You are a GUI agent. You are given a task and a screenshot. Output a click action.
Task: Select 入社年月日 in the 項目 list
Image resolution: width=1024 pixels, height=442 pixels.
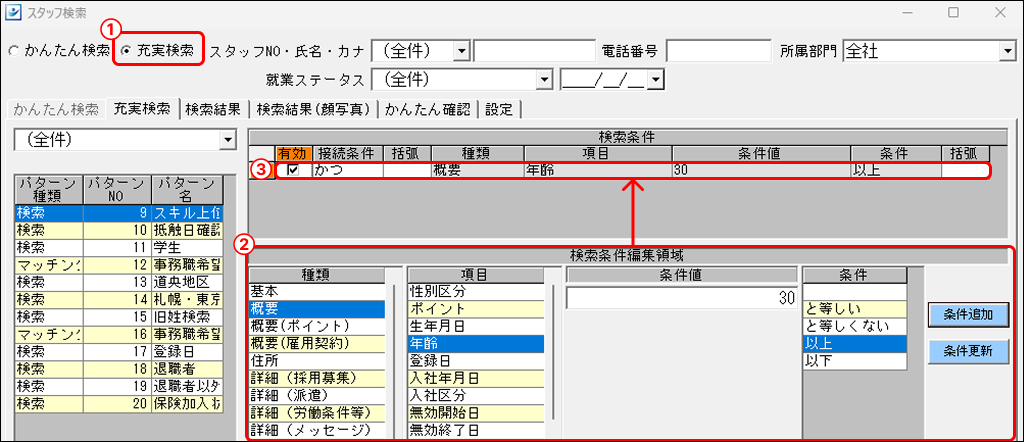(476, 378)
